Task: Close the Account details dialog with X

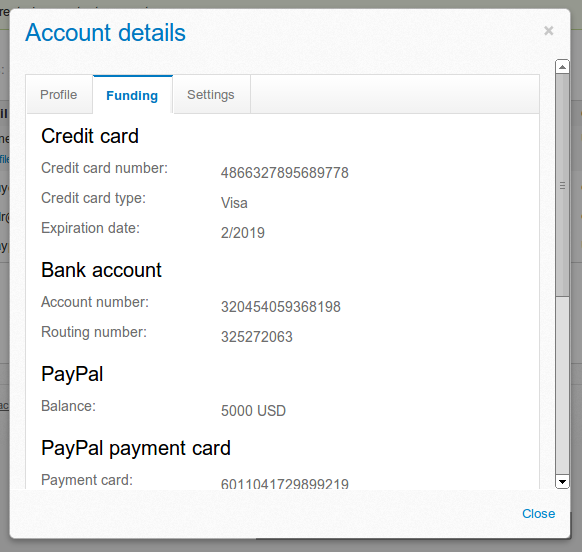Action: [549, 30]
